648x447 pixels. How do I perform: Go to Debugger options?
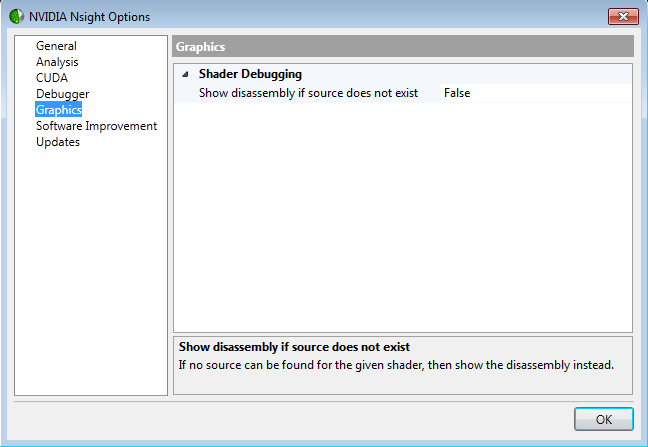[62, 94]
